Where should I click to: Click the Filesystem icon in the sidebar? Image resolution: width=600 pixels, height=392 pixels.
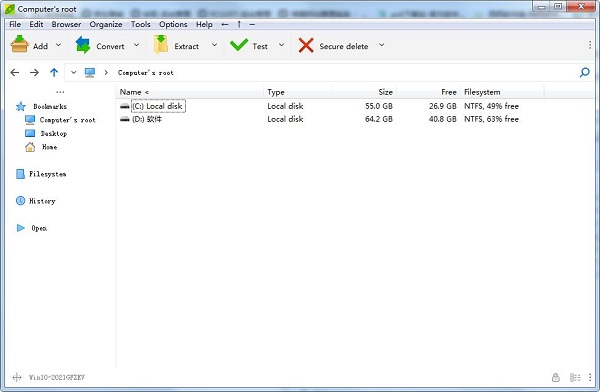(x=20, y=174)
